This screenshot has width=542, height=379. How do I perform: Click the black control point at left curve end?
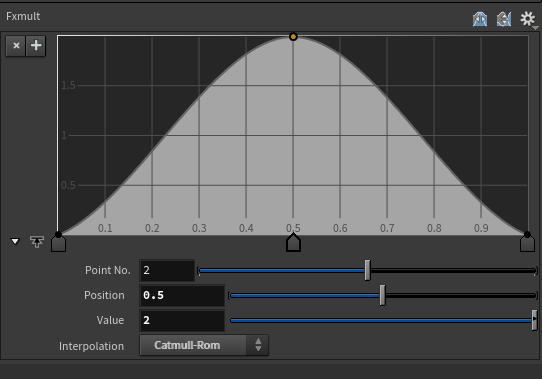pos(58,234)
